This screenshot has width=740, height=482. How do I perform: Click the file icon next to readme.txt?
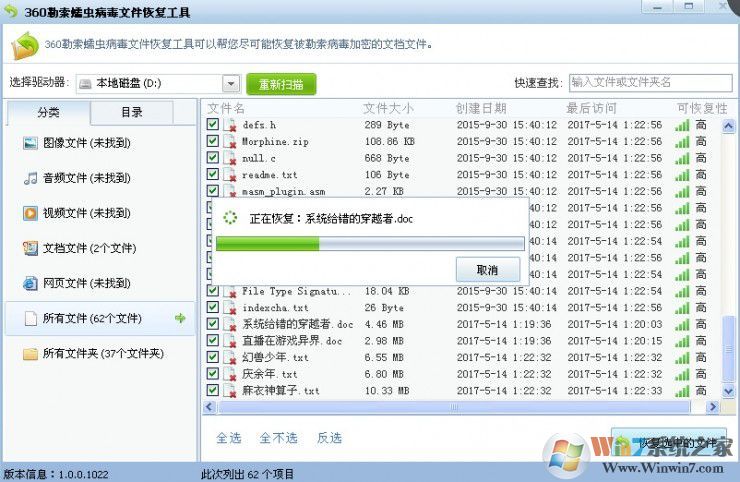click(230, 175)
